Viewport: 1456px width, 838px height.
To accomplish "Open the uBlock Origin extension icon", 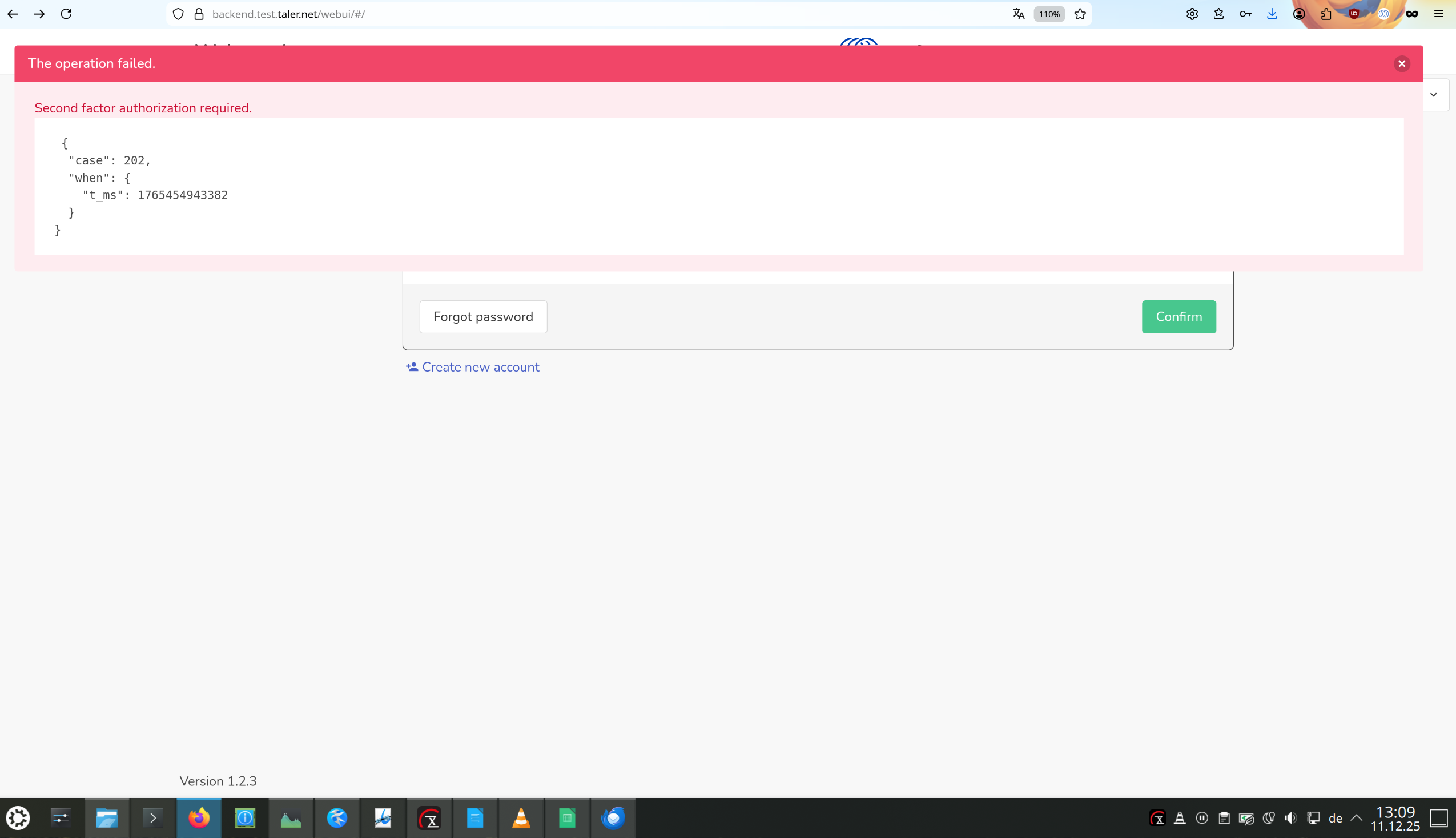I will point(1354,14).
